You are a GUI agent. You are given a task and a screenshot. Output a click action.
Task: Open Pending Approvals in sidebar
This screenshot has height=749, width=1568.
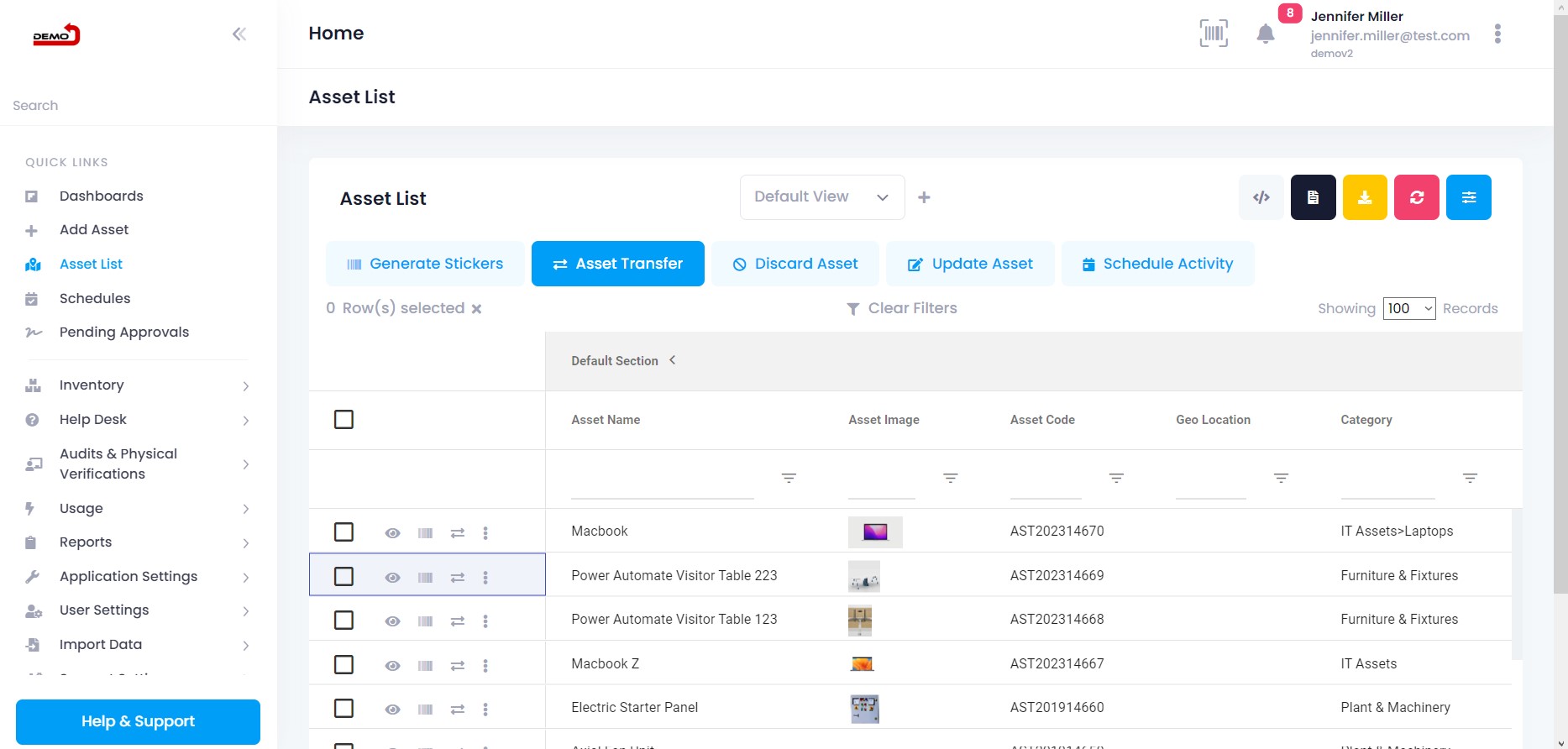124,333
